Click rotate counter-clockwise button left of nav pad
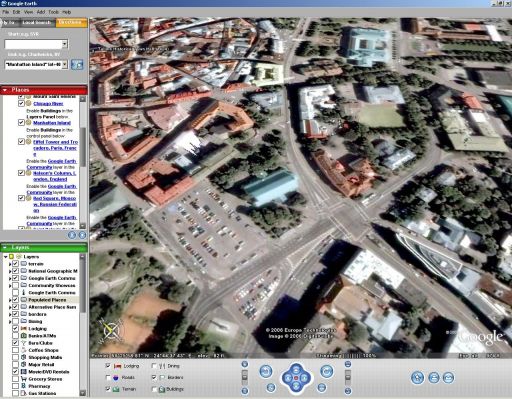The height and width of the screenshot is (399, 512). (x=266, y=371)
